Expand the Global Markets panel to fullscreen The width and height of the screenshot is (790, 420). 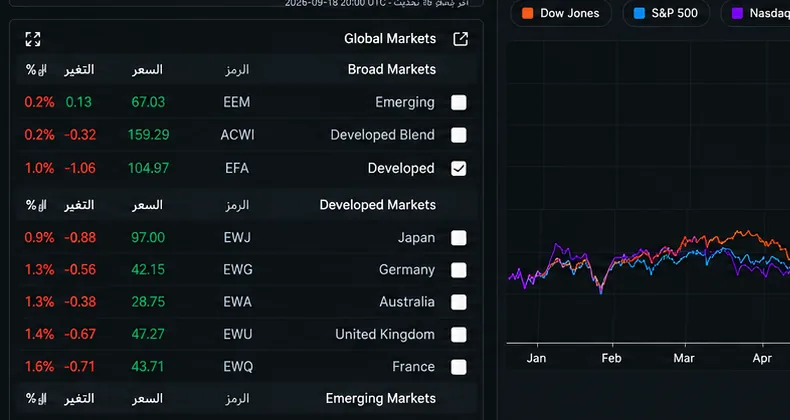click(x=33, y=39)
